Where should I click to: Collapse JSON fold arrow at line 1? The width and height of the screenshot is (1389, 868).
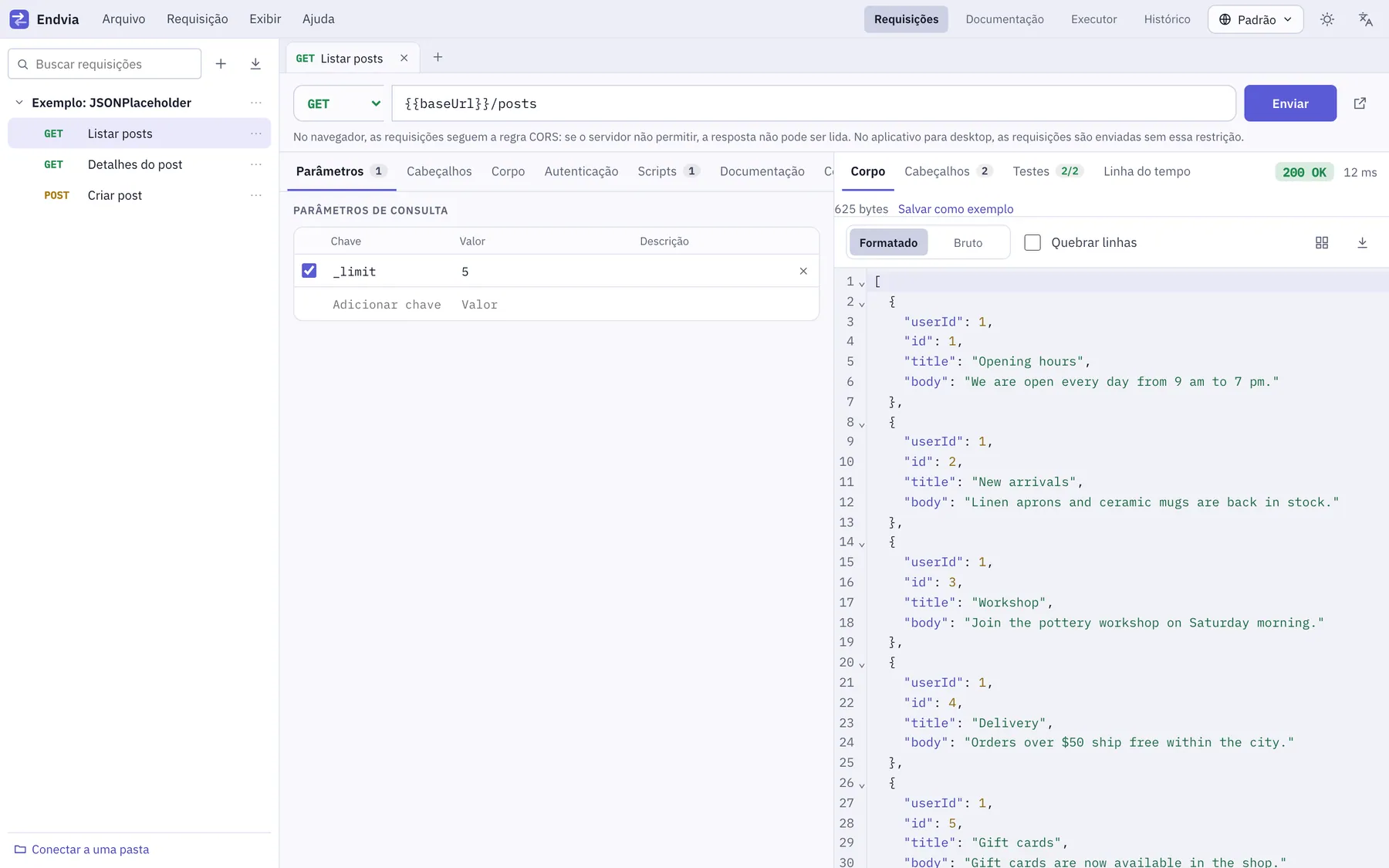point(862,284)
